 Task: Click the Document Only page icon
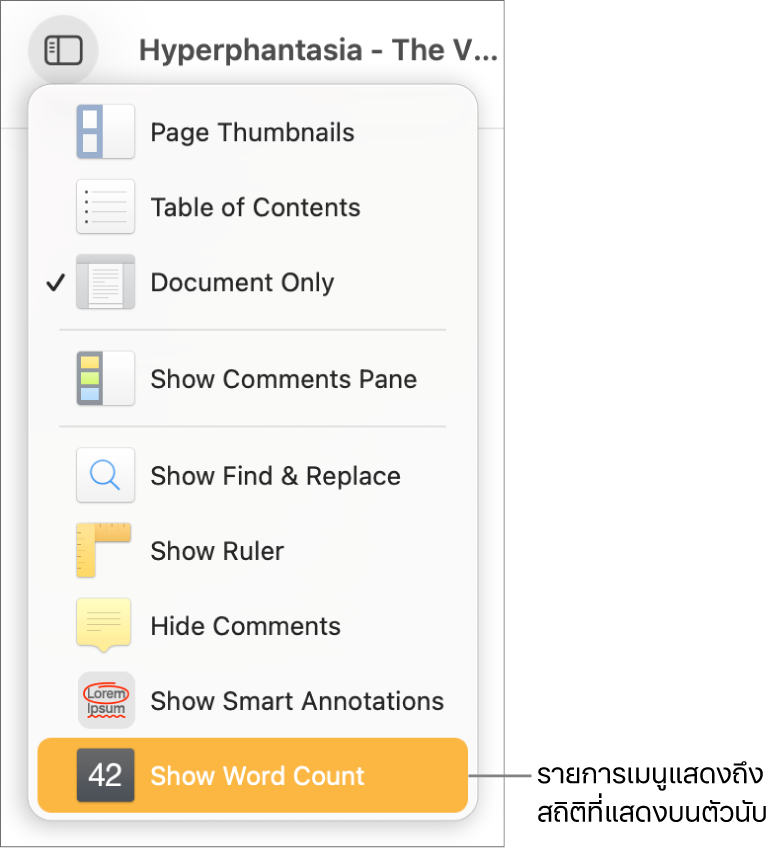[x=105, y=282]
